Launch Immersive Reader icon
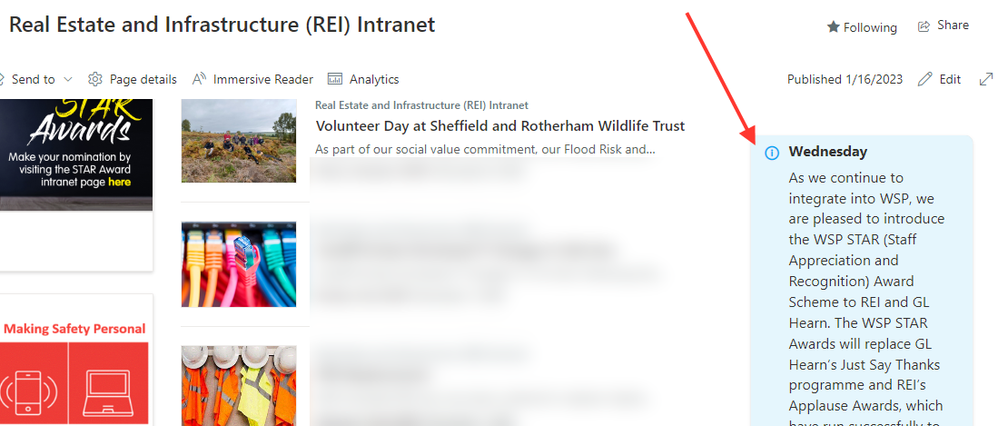998x426 pixels. point(199,79)
